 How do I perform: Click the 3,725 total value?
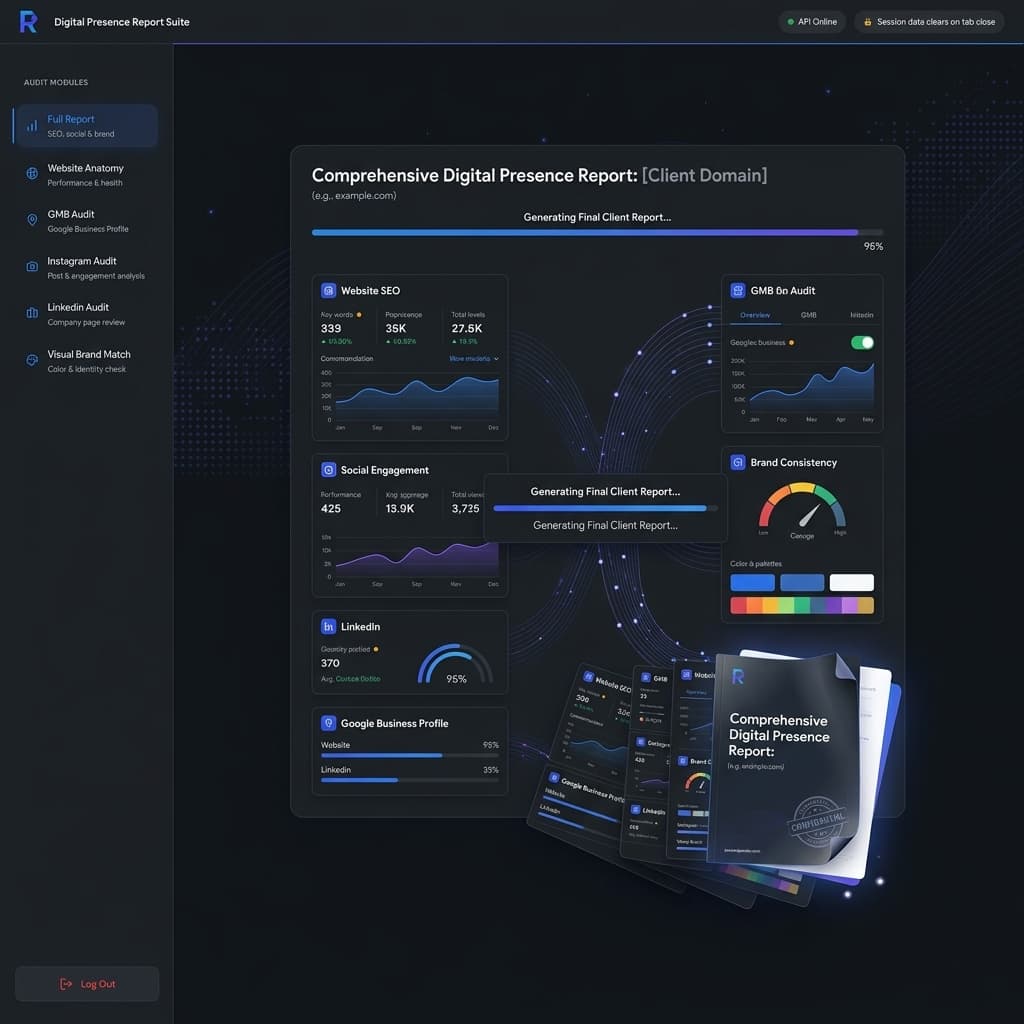click(x=466, y=508)
